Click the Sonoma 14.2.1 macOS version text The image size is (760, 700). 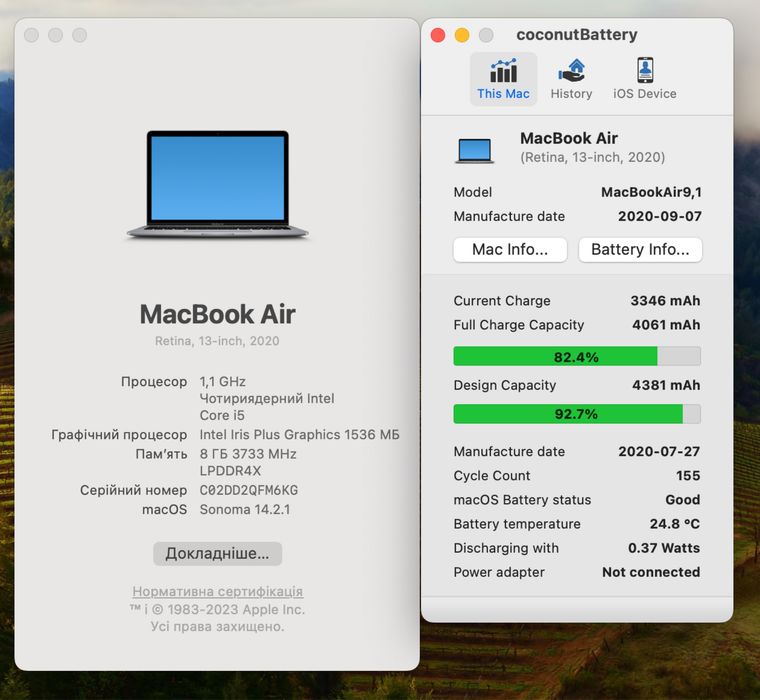(x=245, y=509)
